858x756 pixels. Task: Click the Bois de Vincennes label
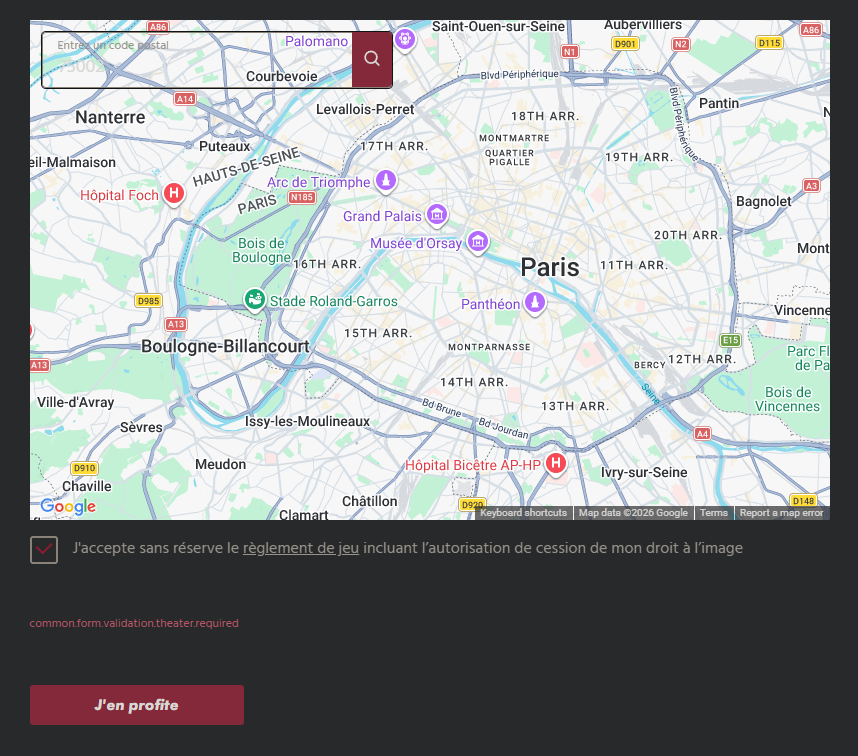coord(787,399)
